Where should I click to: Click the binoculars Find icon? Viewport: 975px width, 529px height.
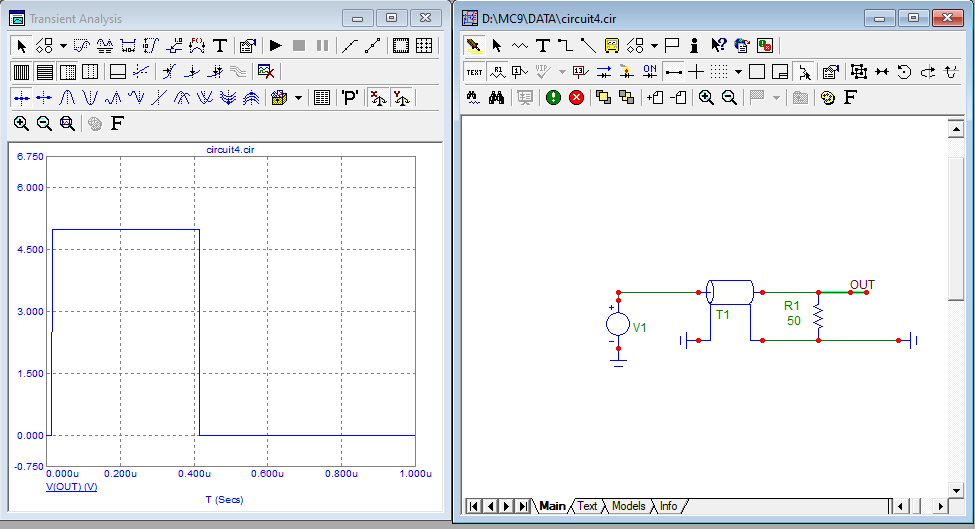(x=495, y=98)
